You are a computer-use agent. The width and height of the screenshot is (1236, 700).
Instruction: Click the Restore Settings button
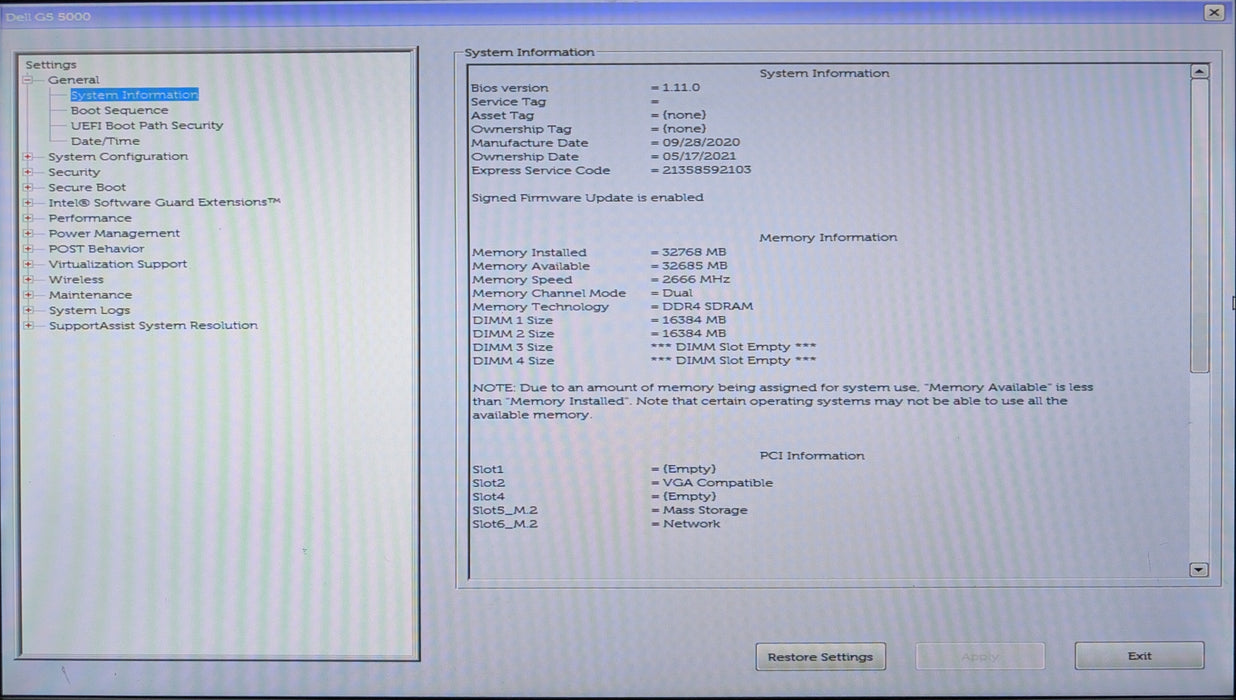(x=820, y=657)
